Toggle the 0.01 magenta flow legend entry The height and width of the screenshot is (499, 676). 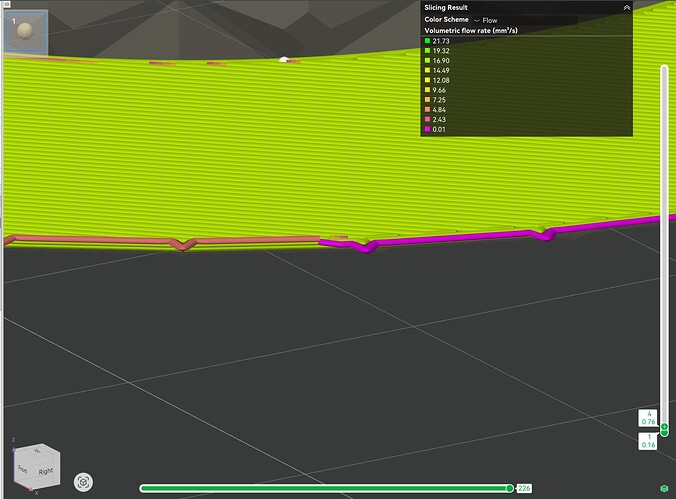[435, 129]
